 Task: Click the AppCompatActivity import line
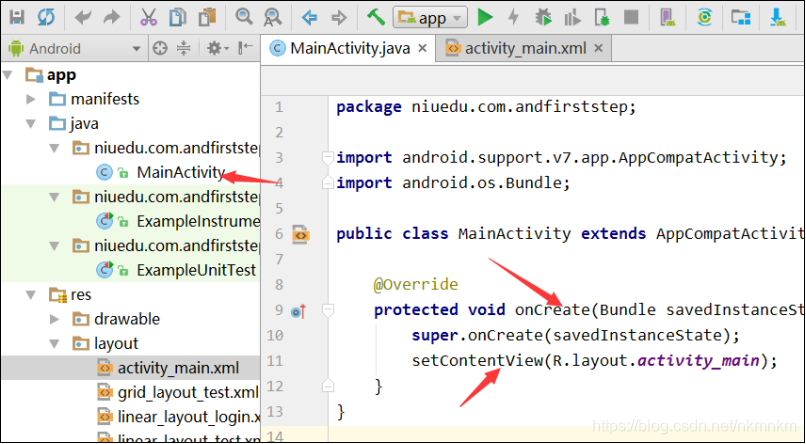point(561,157)
